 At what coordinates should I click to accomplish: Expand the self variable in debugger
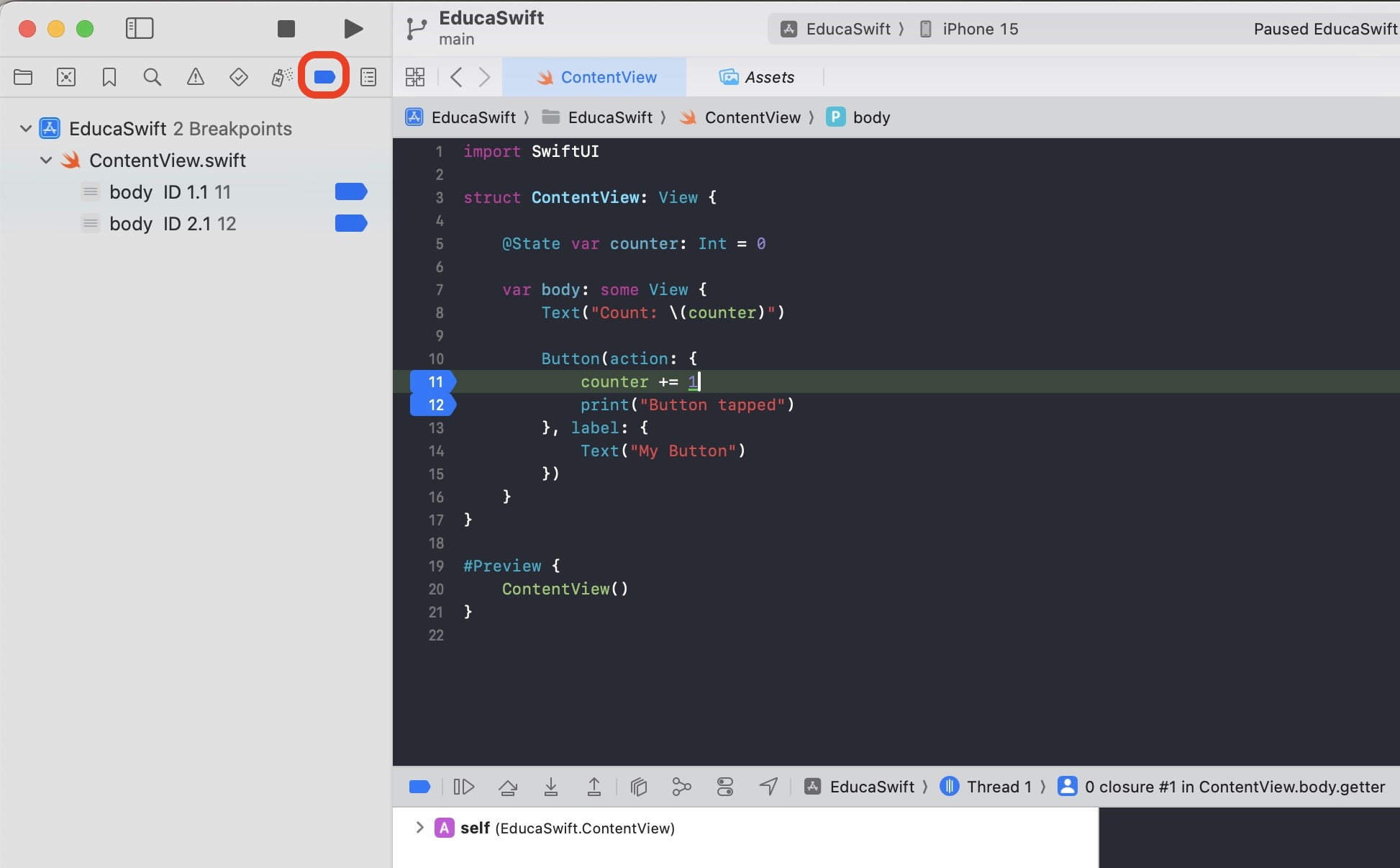[419, 828]
